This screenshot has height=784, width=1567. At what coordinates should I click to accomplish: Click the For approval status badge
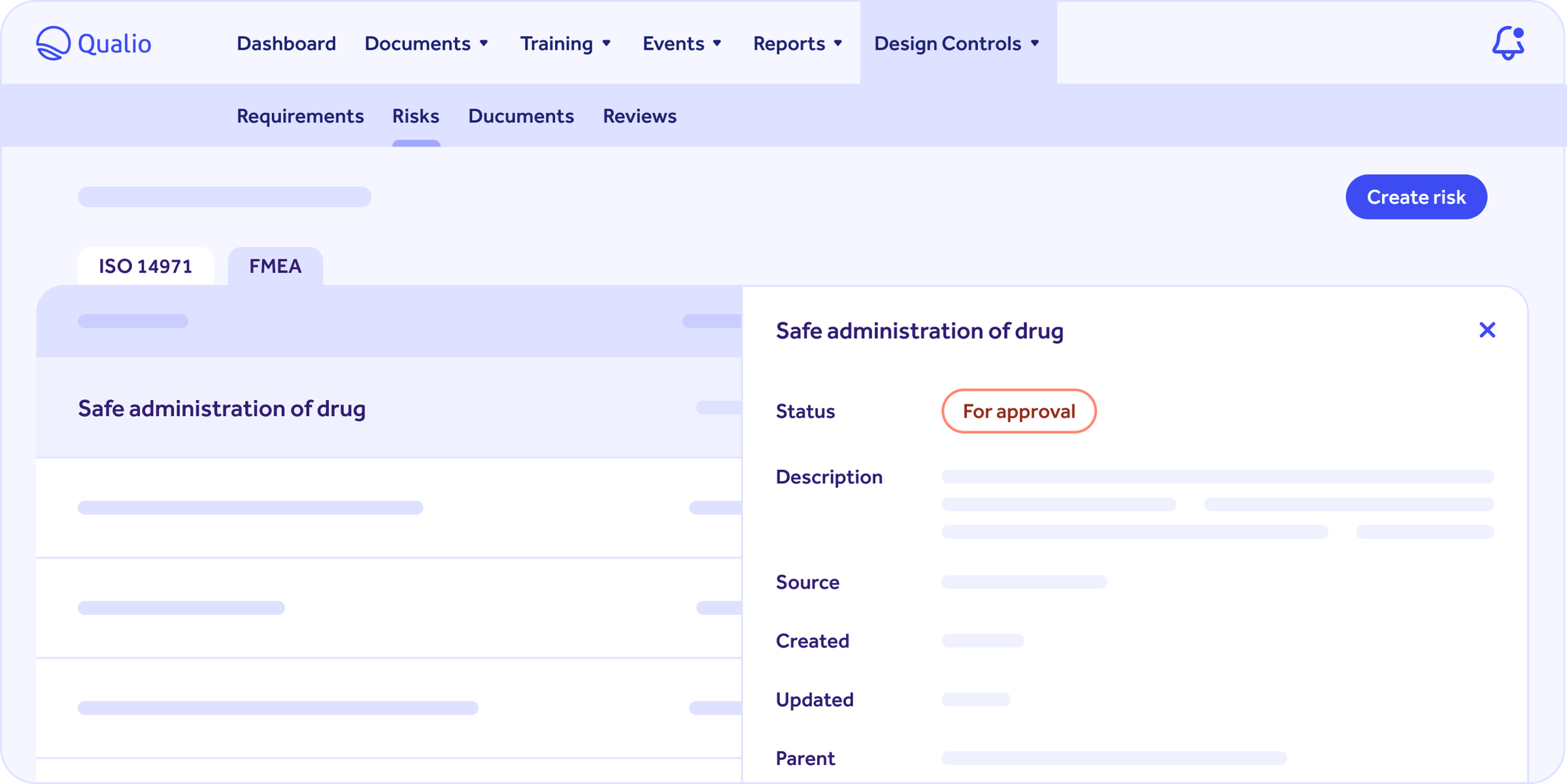(1018, 411)
